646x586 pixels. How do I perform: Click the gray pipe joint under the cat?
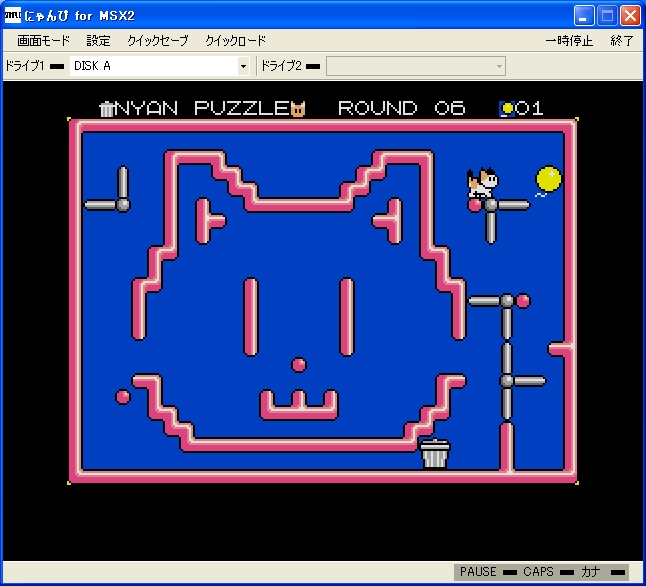point(491,205)
